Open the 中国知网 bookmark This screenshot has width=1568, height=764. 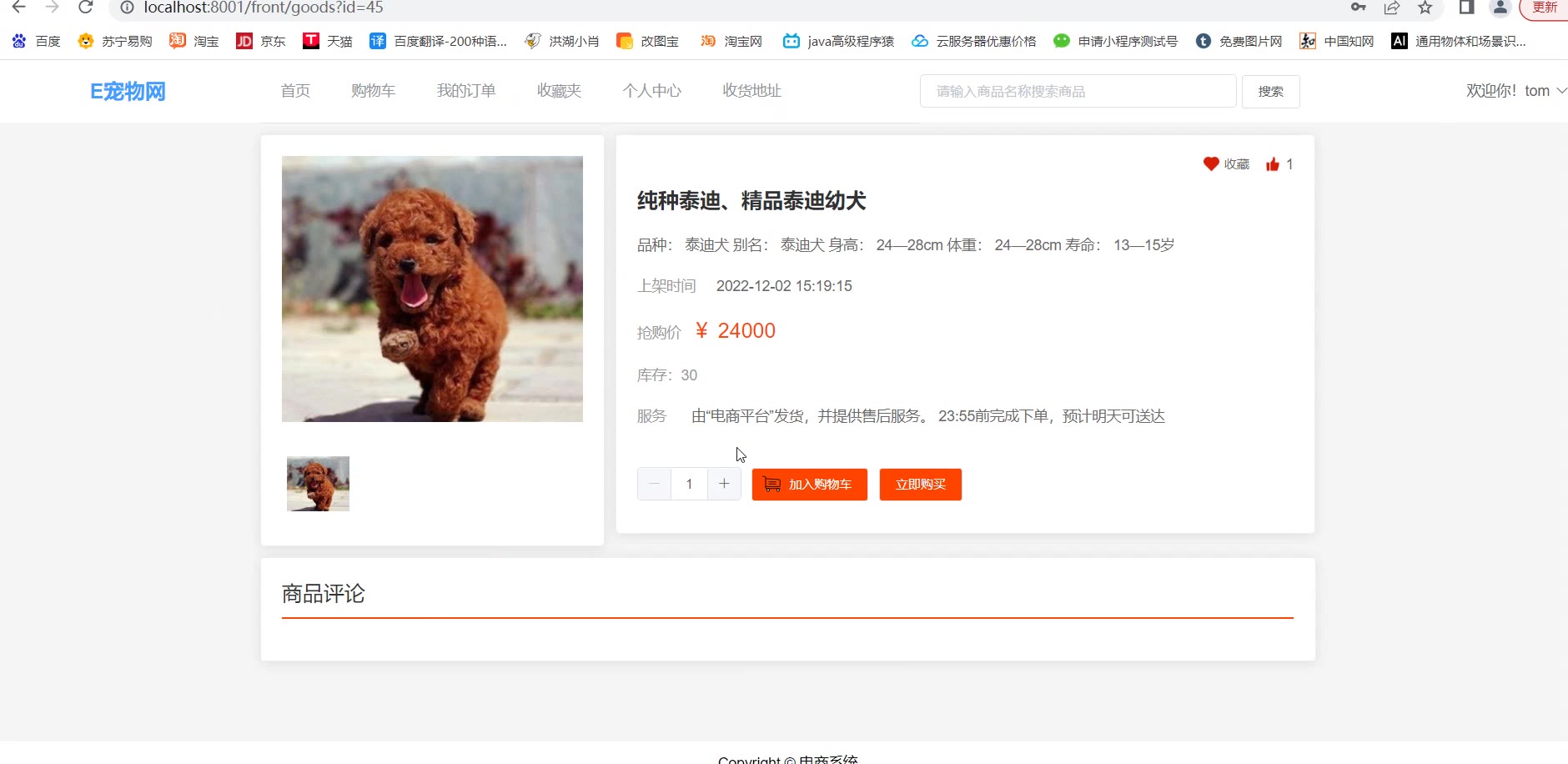[1336, 41]
